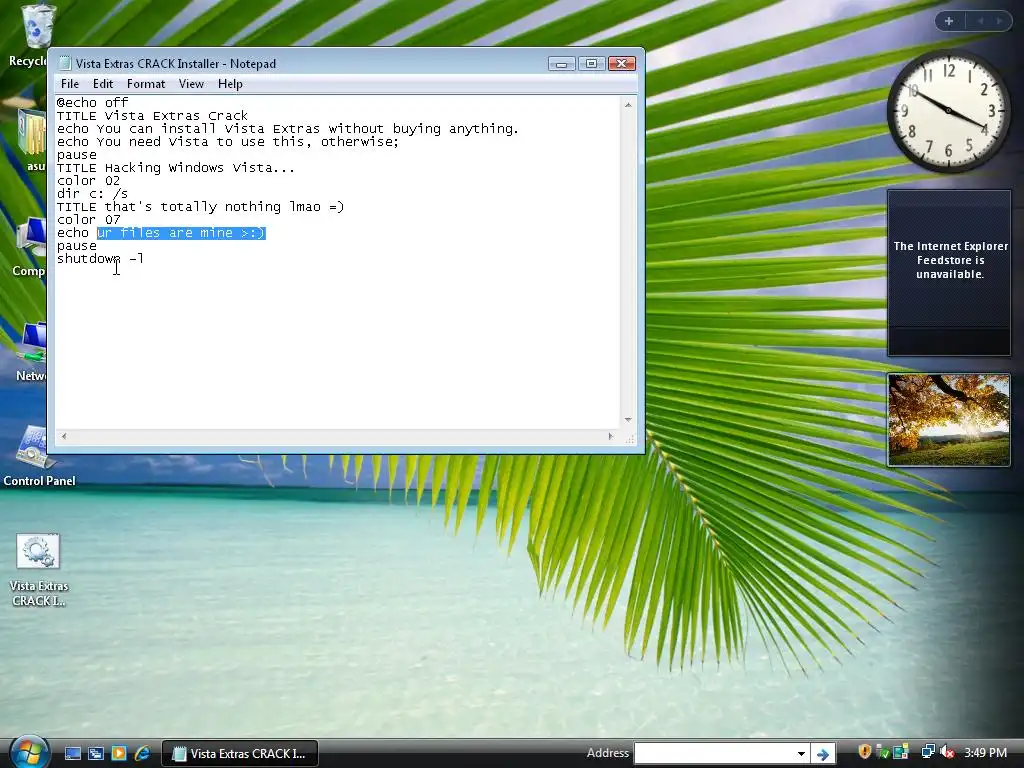Close the Vista Extras CRACK Installer Notepad
Image resolution: width=1024 pixels, height=768 pixels.
click(622, 63)
